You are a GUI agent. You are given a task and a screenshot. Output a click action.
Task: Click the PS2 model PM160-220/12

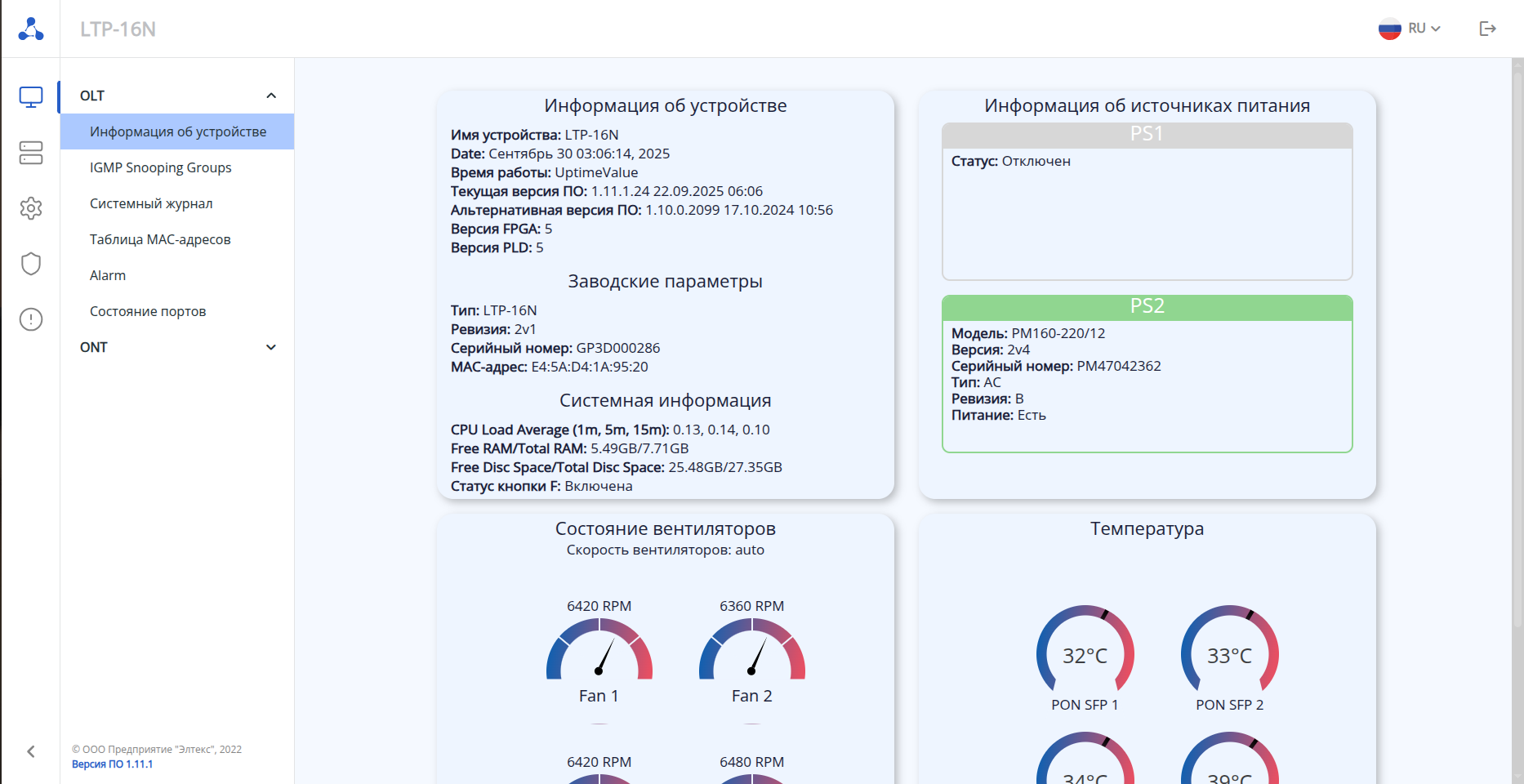[1058, 333]
